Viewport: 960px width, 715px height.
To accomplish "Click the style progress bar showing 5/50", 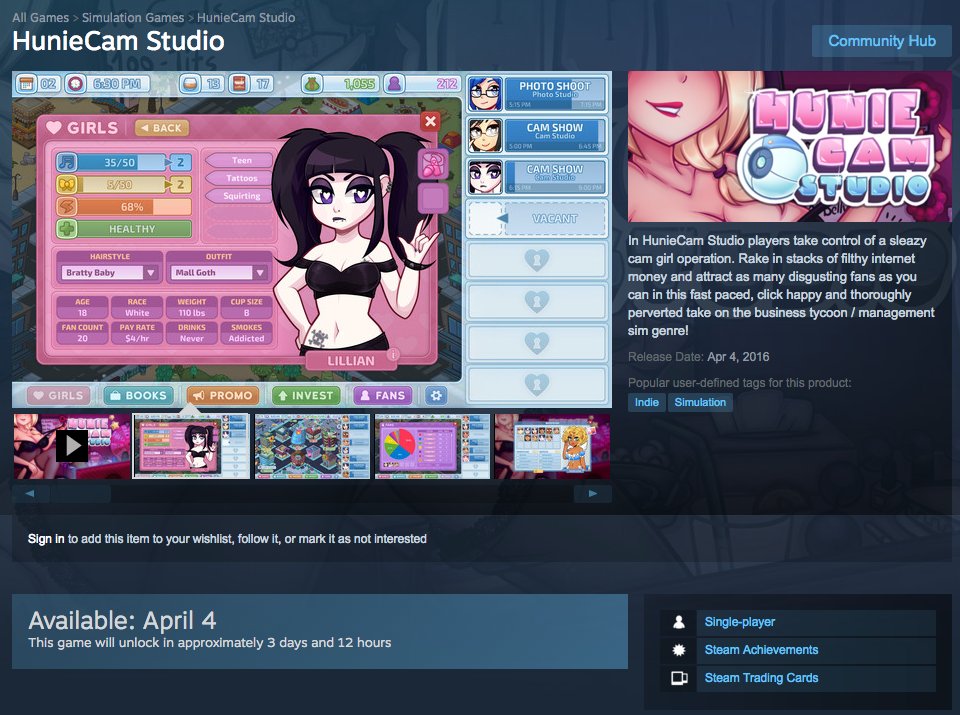I will coord(120,184).
